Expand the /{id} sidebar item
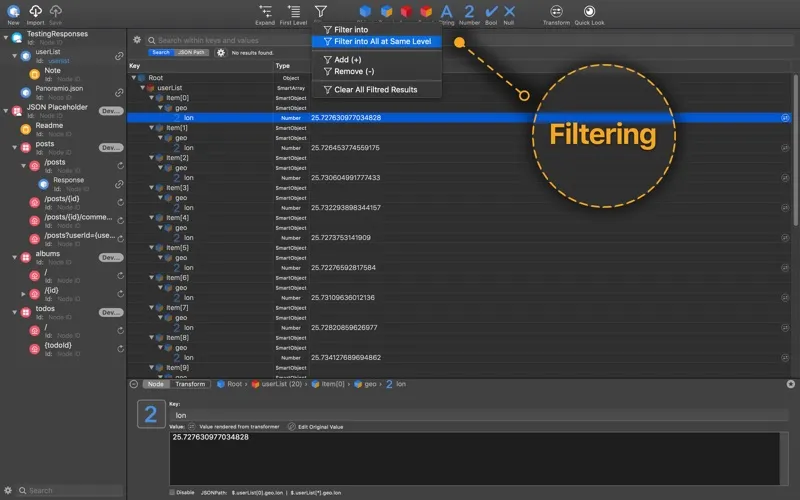The image size is (800, 500). [x=23, y=294]
